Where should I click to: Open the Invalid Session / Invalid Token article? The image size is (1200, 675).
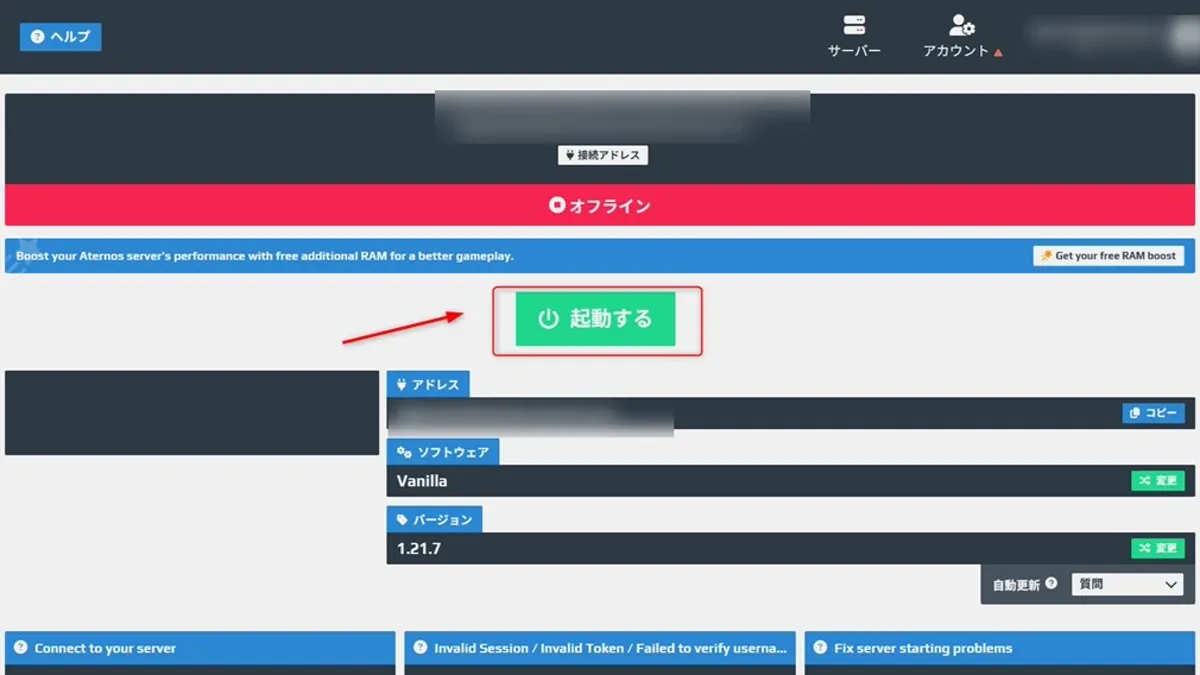[x=600, y=648]
